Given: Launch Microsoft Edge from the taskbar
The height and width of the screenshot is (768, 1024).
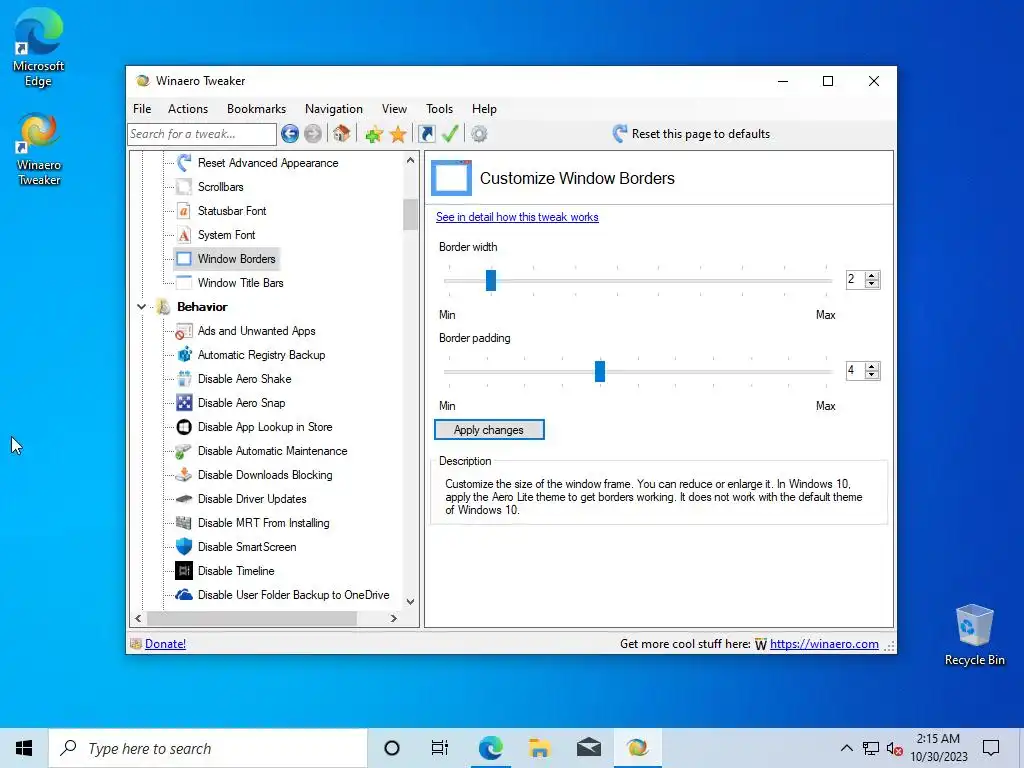Looking at the screenshot, I should (490, 748).
